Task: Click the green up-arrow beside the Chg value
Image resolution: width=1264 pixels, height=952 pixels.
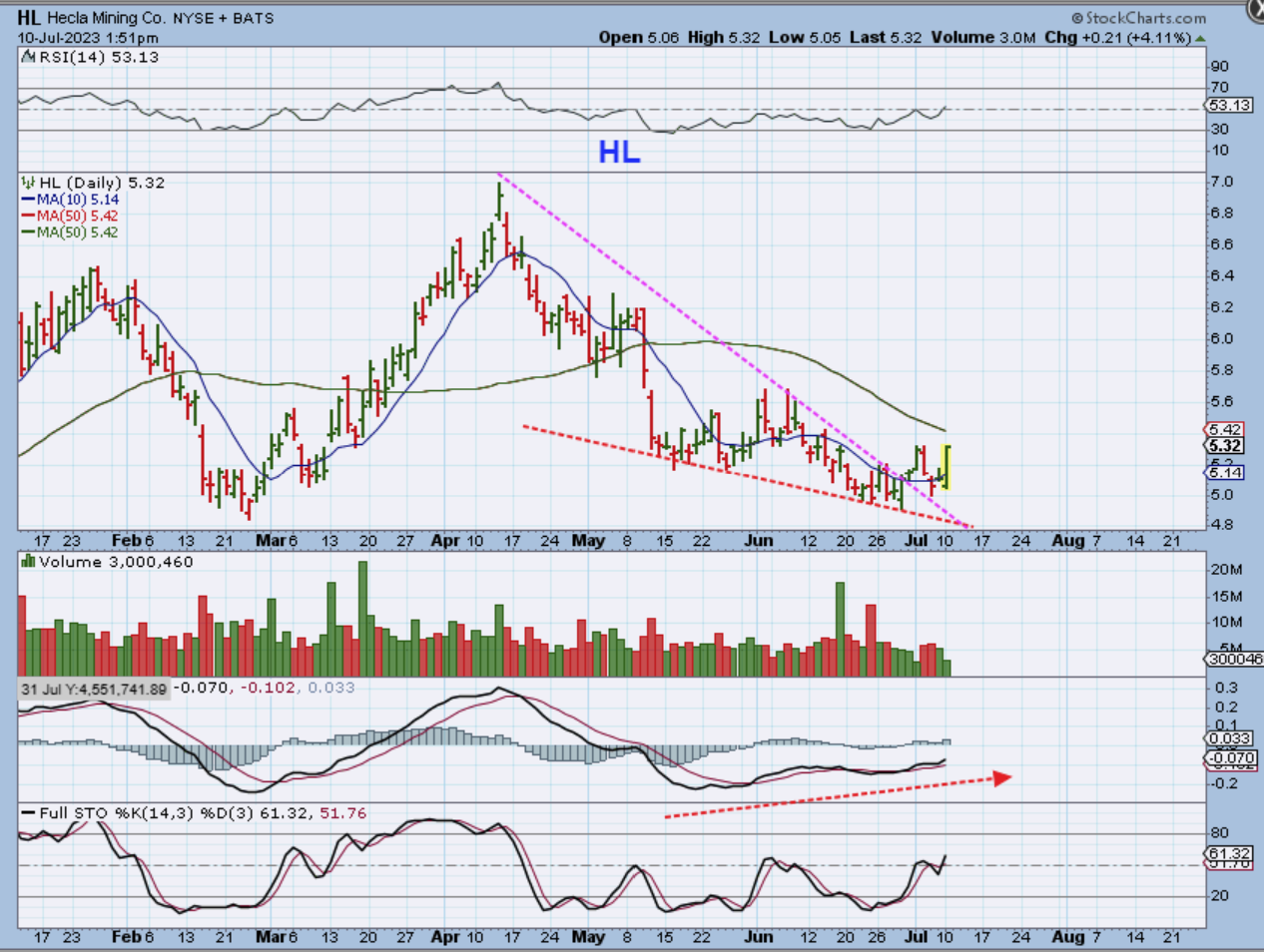Action: tap(1200, 38)
